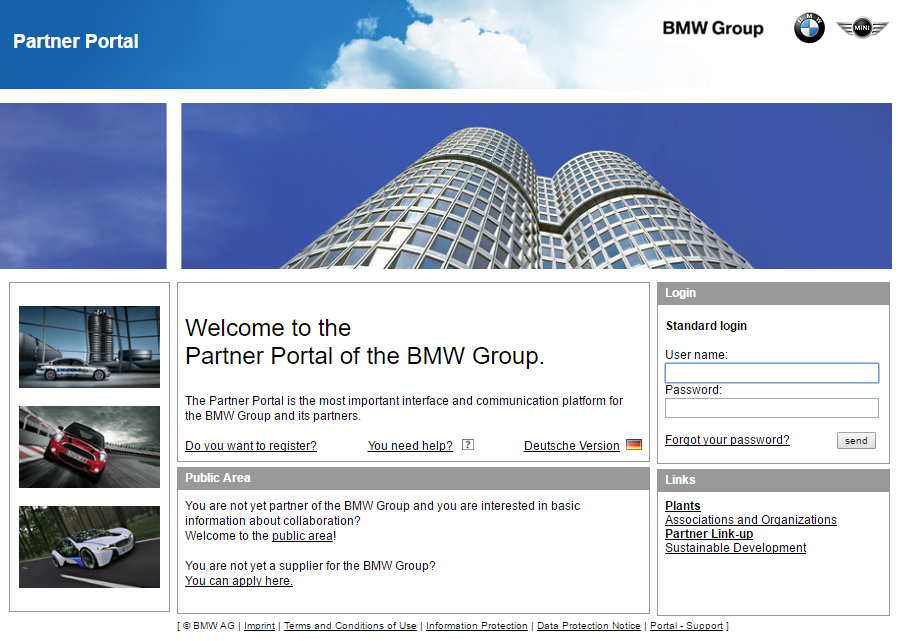Click the German flag icon
The width and height of the screenshot is (902, 641).
633,445
